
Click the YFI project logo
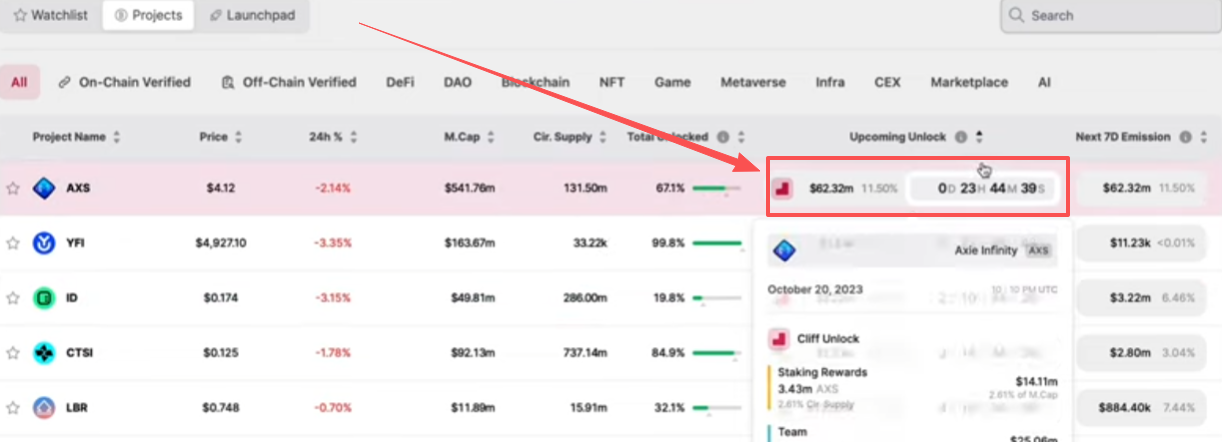pos(43,243)
